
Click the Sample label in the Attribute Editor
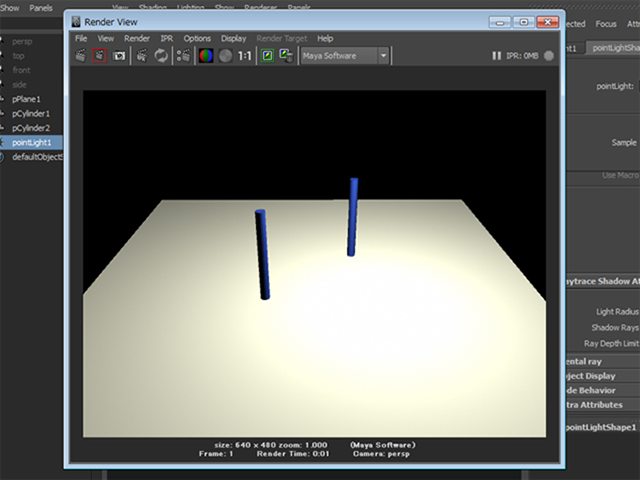coord(624,142)
